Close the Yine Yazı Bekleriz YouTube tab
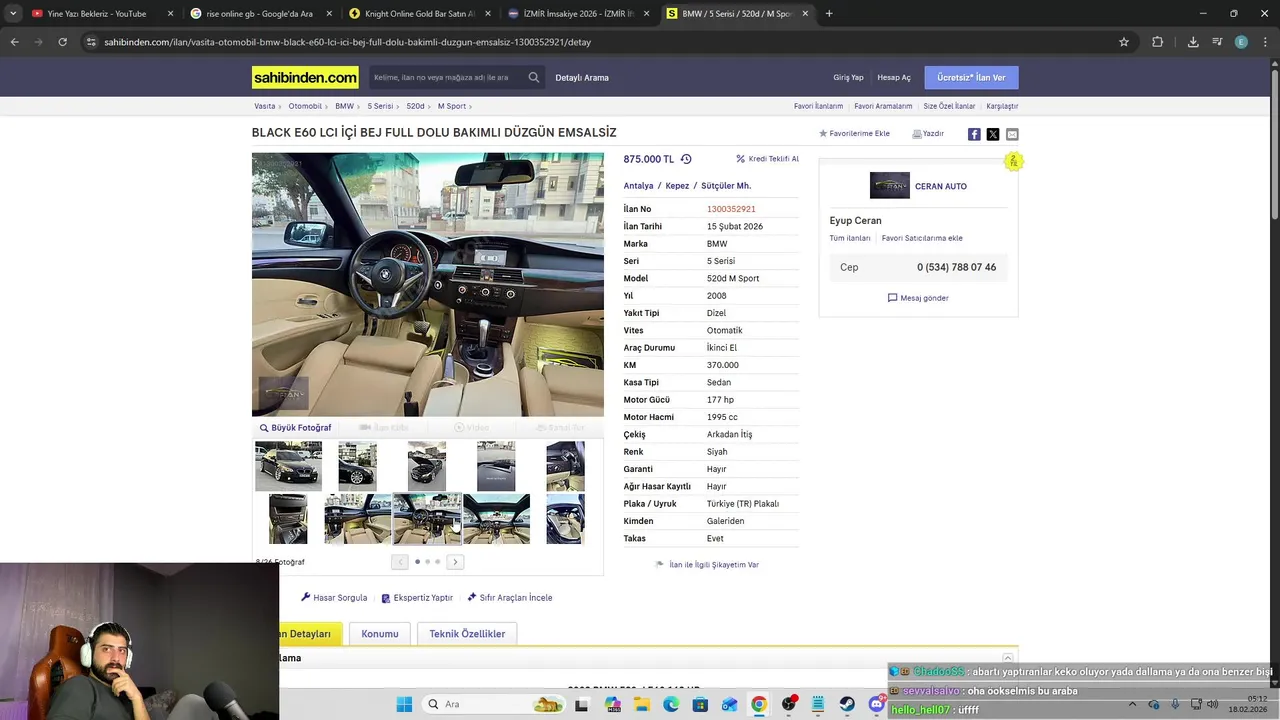This screenshot has height=720, width=1280. [x=170, y=14]
